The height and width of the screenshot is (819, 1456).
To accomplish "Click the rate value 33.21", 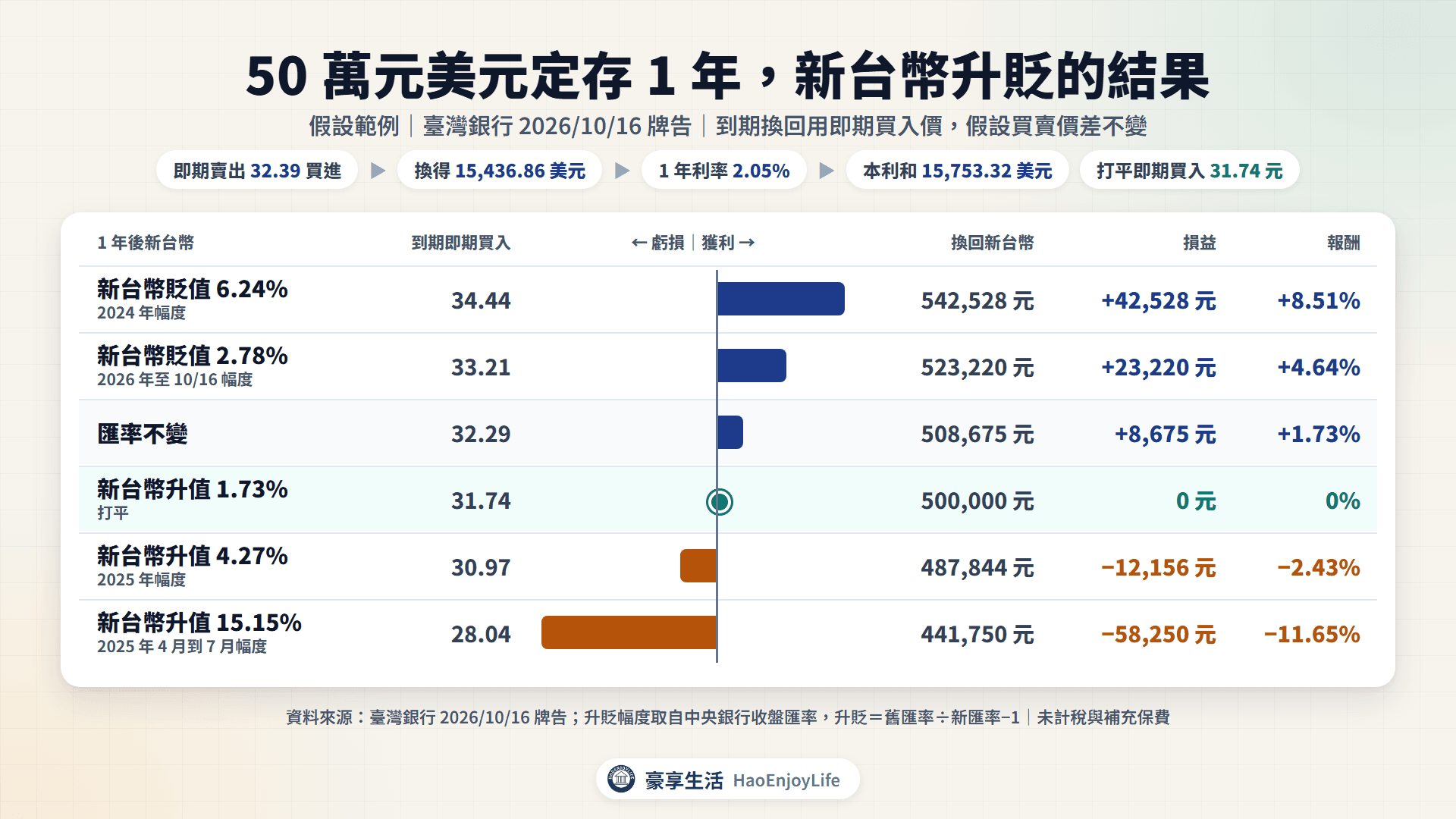I will [x=481, y=368].
